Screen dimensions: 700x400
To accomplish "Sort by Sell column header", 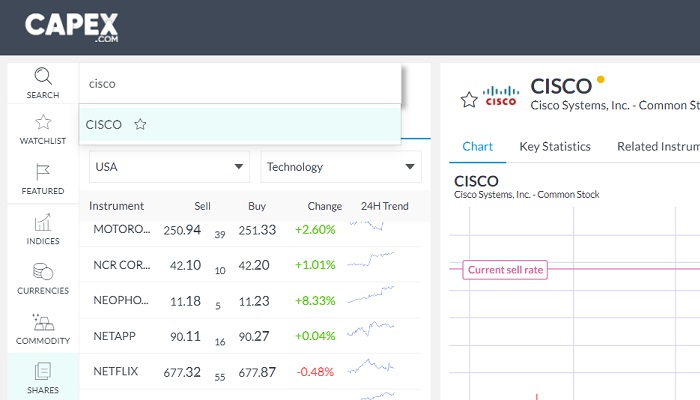I will point(202,206).
